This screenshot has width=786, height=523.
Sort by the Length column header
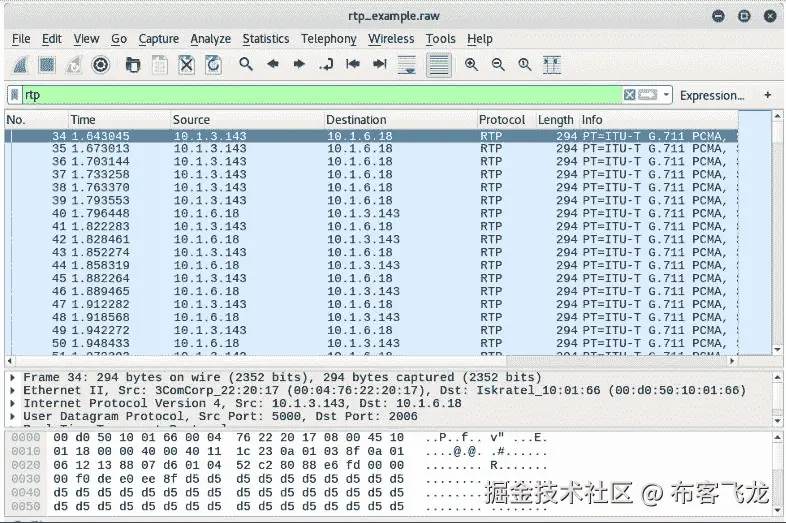tap(556, 120)
